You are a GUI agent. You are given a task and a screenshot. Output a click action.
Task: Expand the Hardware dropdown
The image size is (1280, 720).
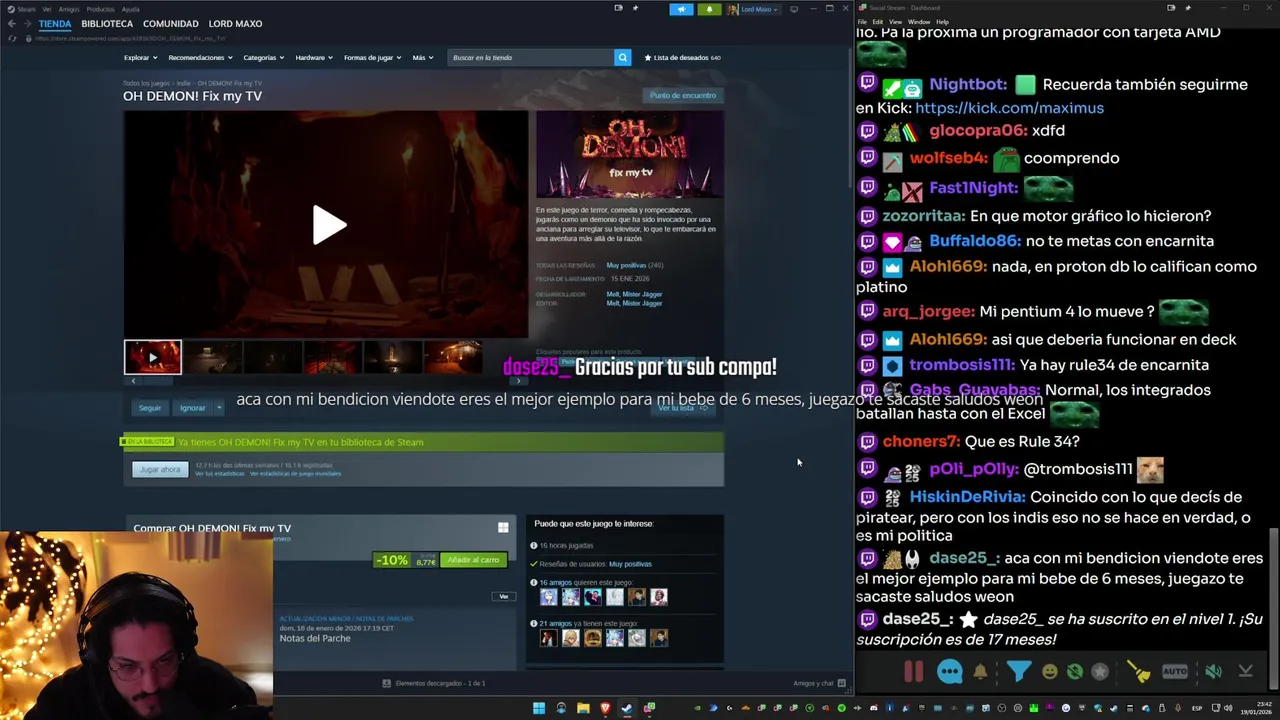point(313,58)
